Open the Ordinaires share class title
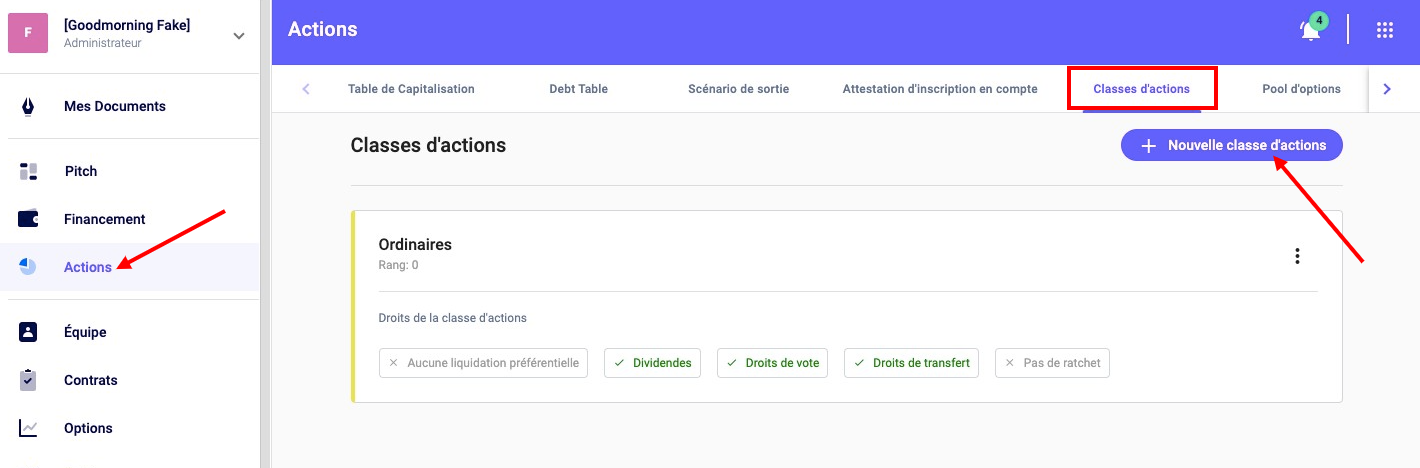 tap(415, 244)
